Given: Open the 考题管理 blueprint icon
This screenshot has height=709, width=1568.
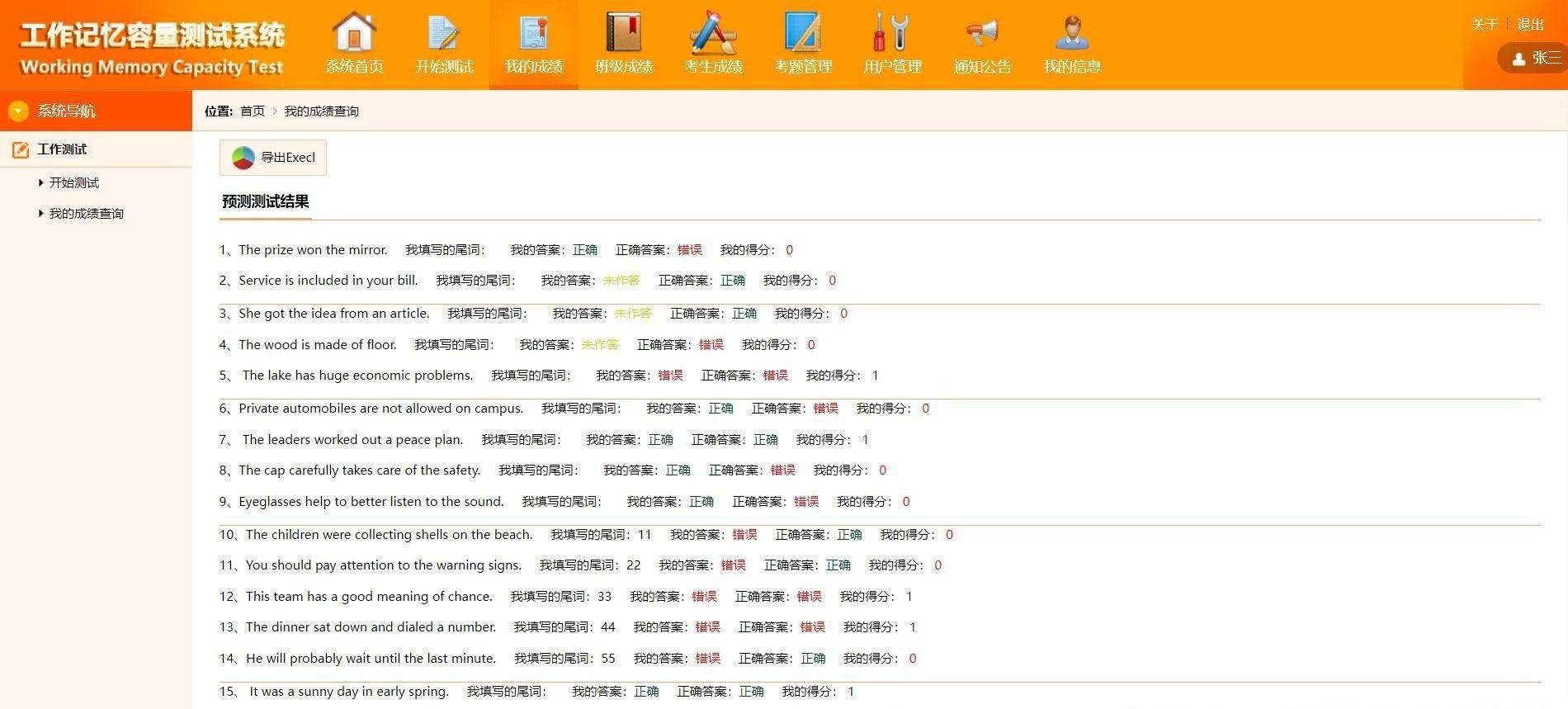Looking at the screenshot, I should tap(803, 33).
